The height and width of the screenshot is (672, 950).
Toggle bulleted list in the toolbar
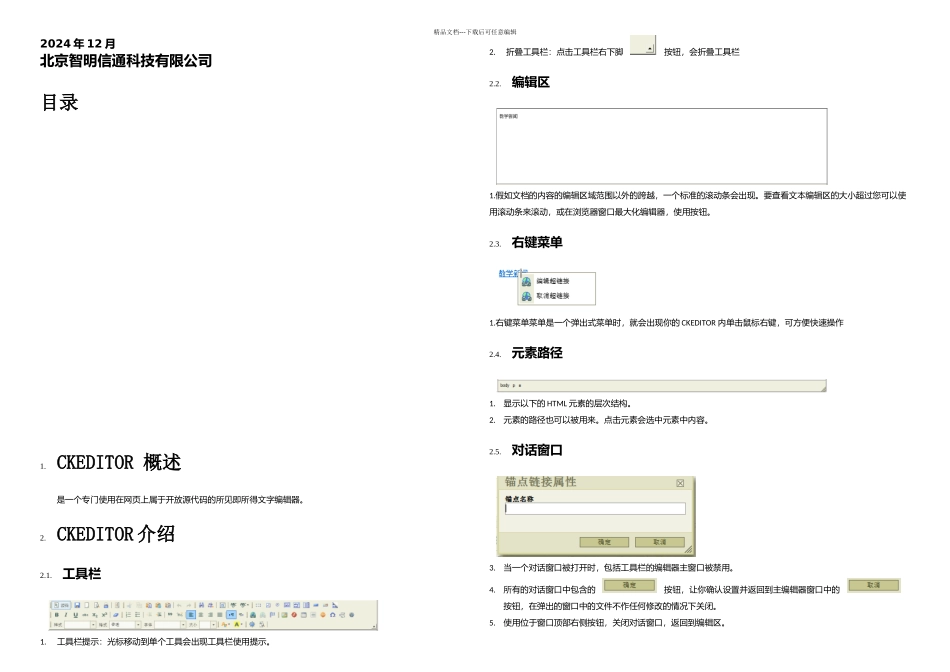point(138,615)
